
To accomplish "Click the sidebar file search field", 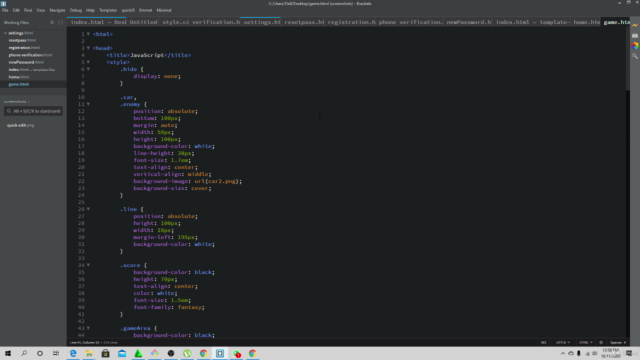I will click(x=33, y=111).
